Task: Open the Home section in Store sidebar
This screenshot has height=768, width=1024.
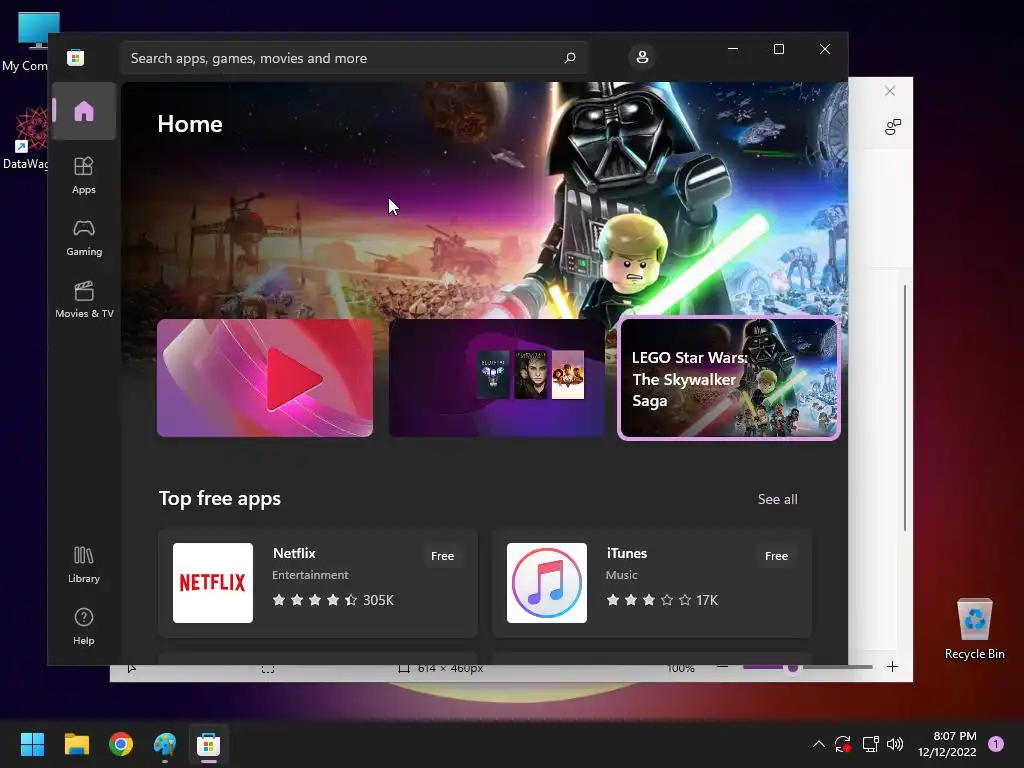Action: point(84,111)
